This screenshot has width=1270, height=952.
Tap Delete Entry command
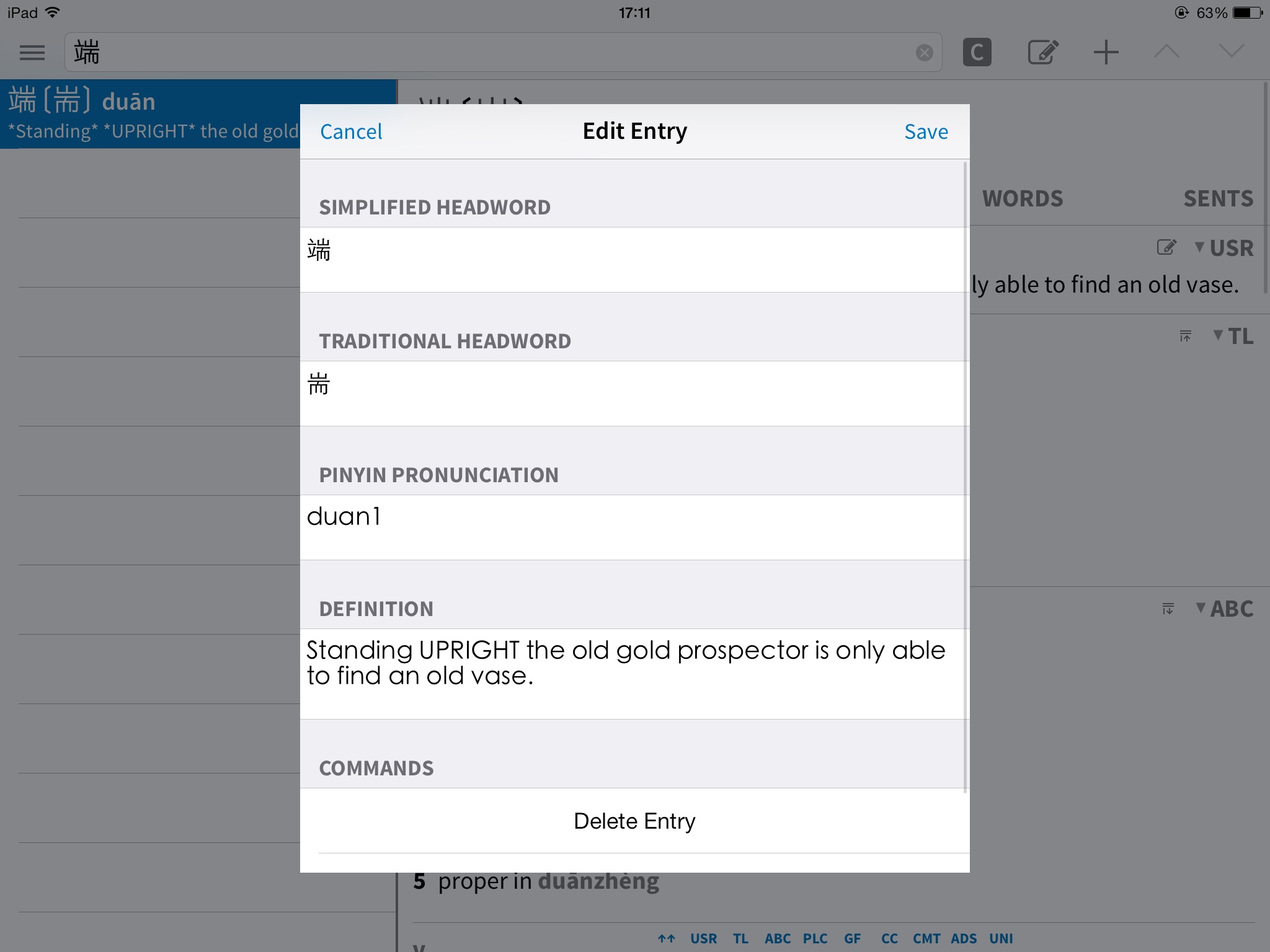click(x=634, y=821)
